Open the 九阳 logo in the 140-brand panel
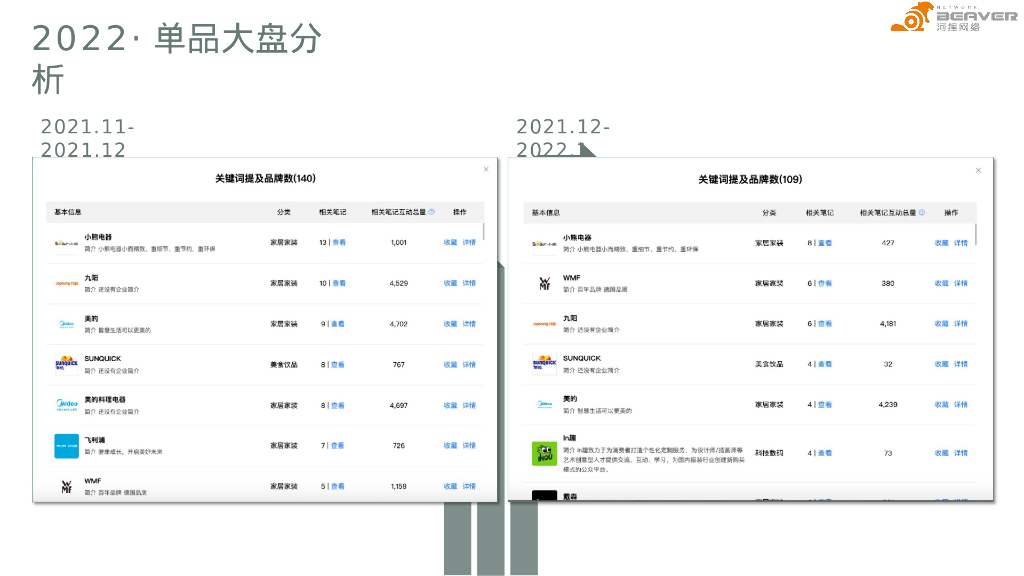The image size is (1024, 576). pos(67,283)
